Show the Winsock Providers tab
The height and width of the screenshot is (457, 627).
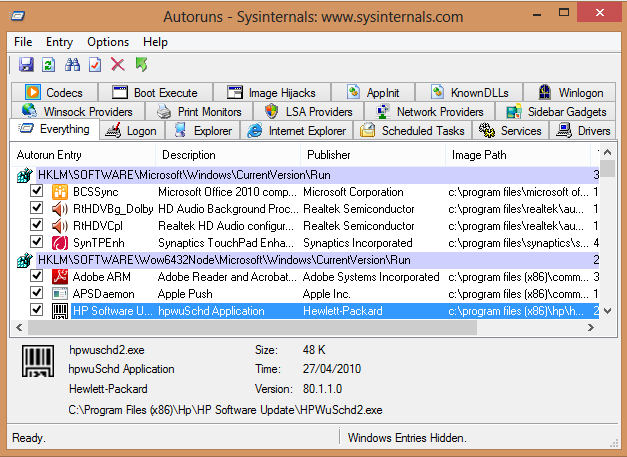(78, 111)
